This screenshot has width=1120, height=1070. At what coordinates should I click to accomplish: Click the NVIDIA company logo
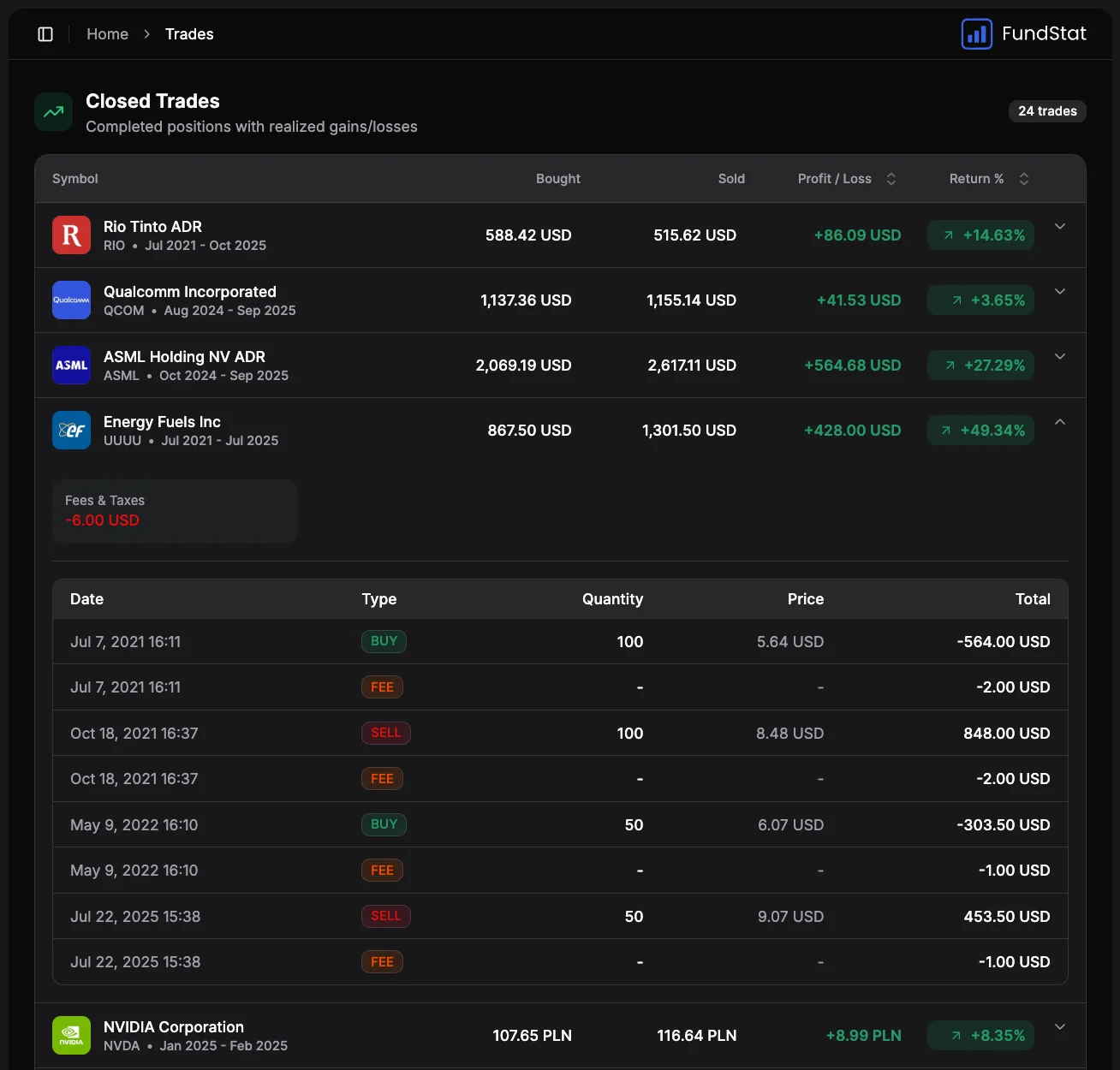pos(71,1035)
